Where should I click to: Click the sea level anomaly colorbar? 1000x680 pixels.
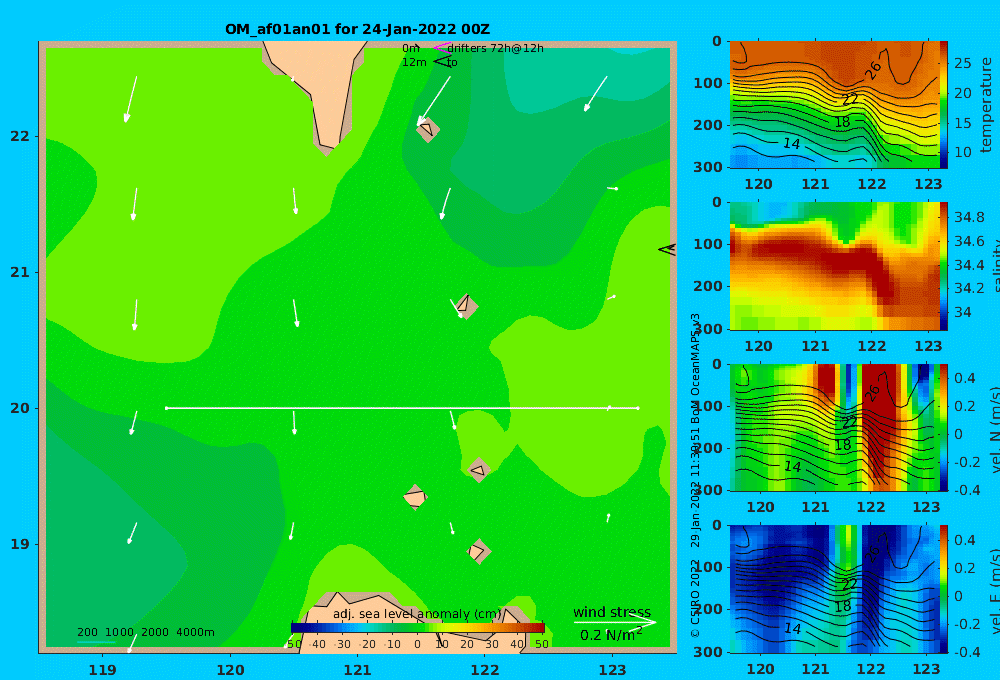[418, 628]
